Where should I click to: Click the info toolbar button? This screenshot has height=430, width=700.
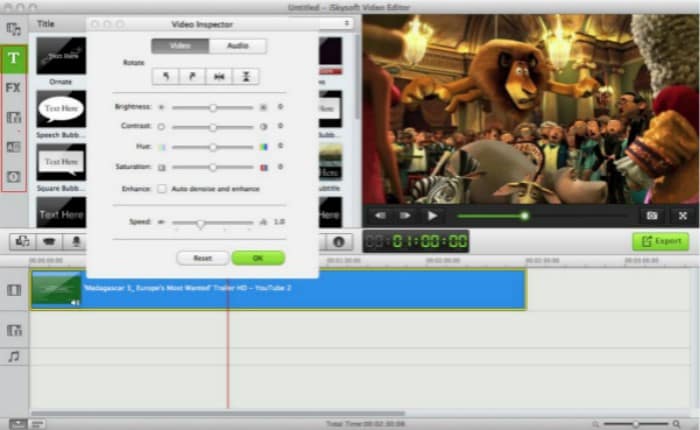(338, 242)
